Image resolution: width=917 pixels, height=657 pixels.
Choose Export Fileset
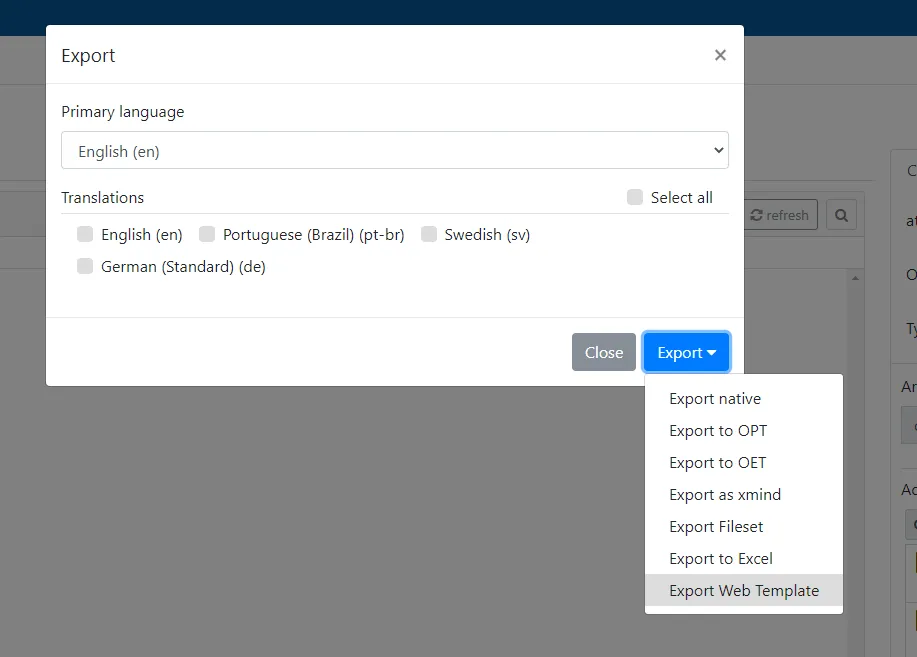point(715,526)
